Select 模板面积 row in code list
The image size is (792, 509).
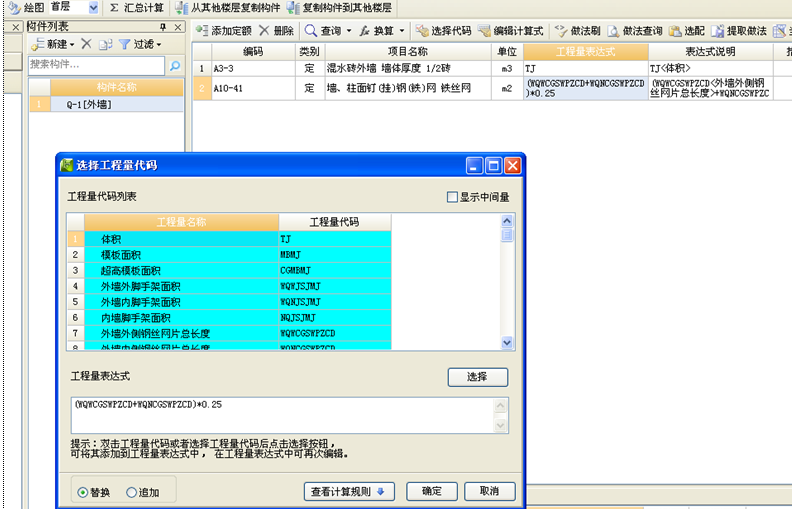point(229,254)
